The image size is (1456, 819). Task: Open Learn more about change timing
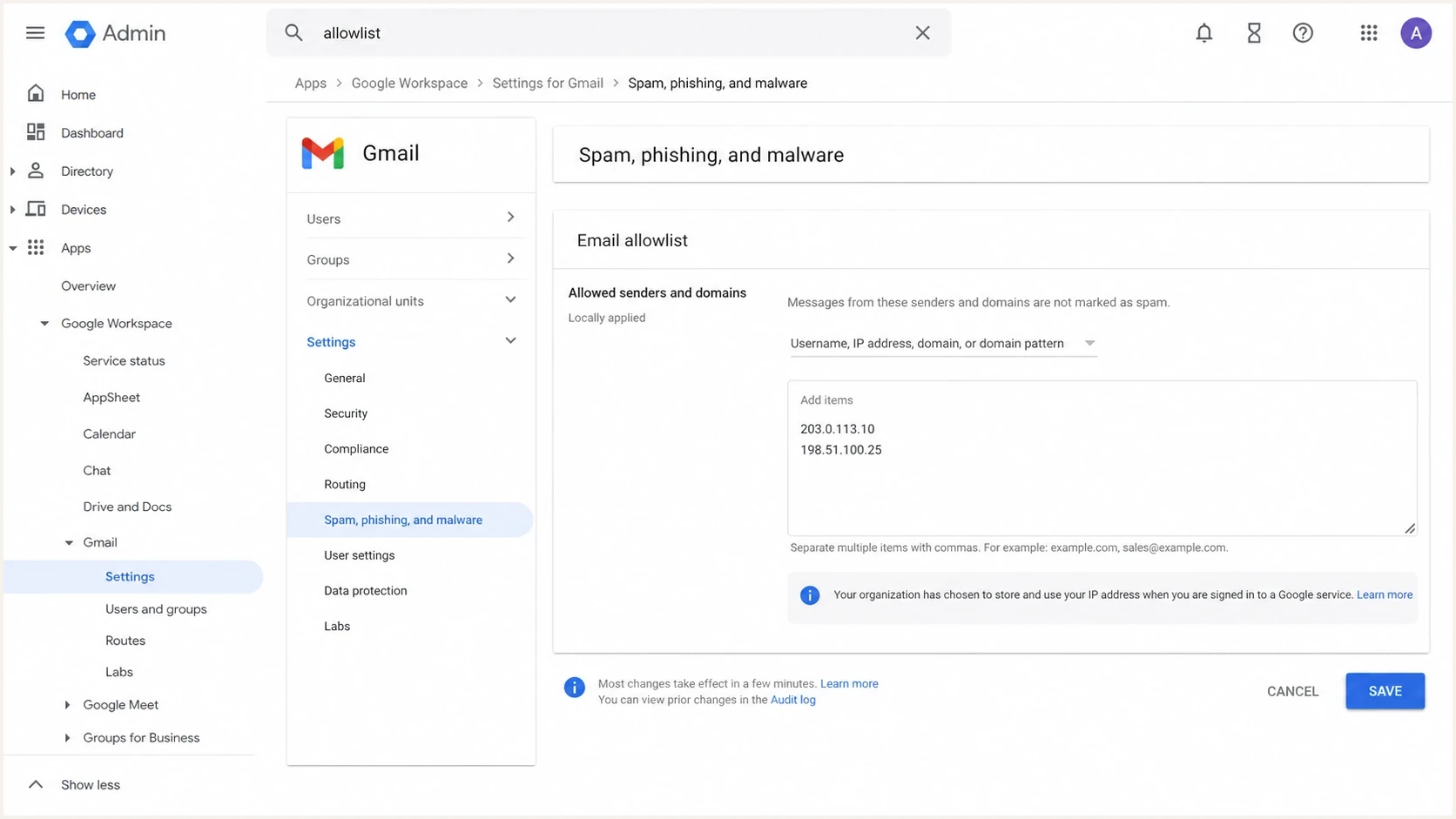pyautogui.click(x=849, y=683)
